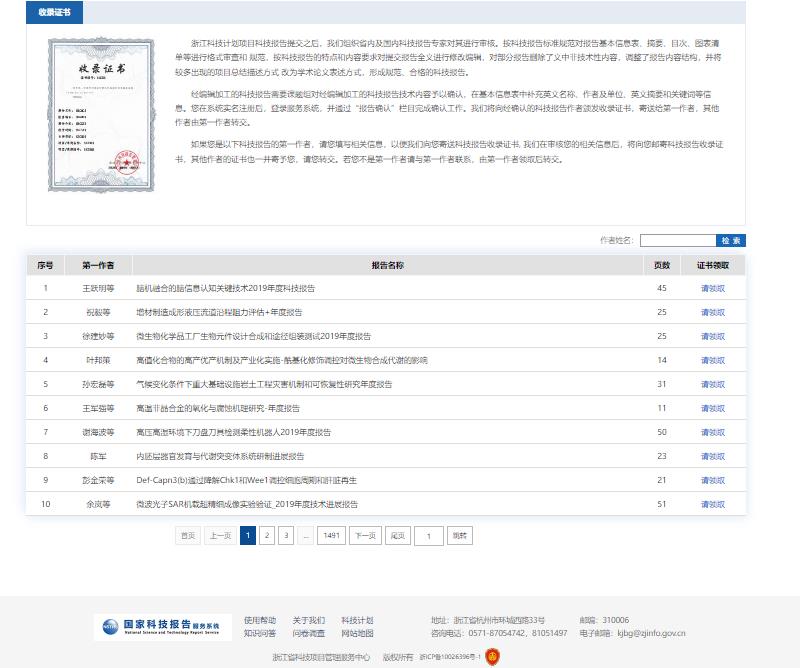Screen dimensions: 800x668
Task: Jump to last page number 1491
Action: coord(331,536)
